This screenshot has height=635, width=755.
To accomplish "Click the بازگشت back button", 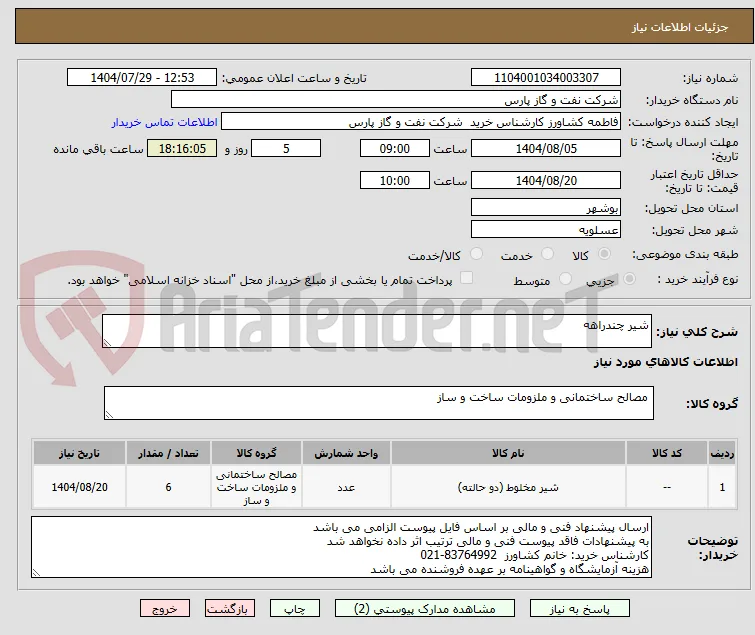I will click(x=230, y=609).
